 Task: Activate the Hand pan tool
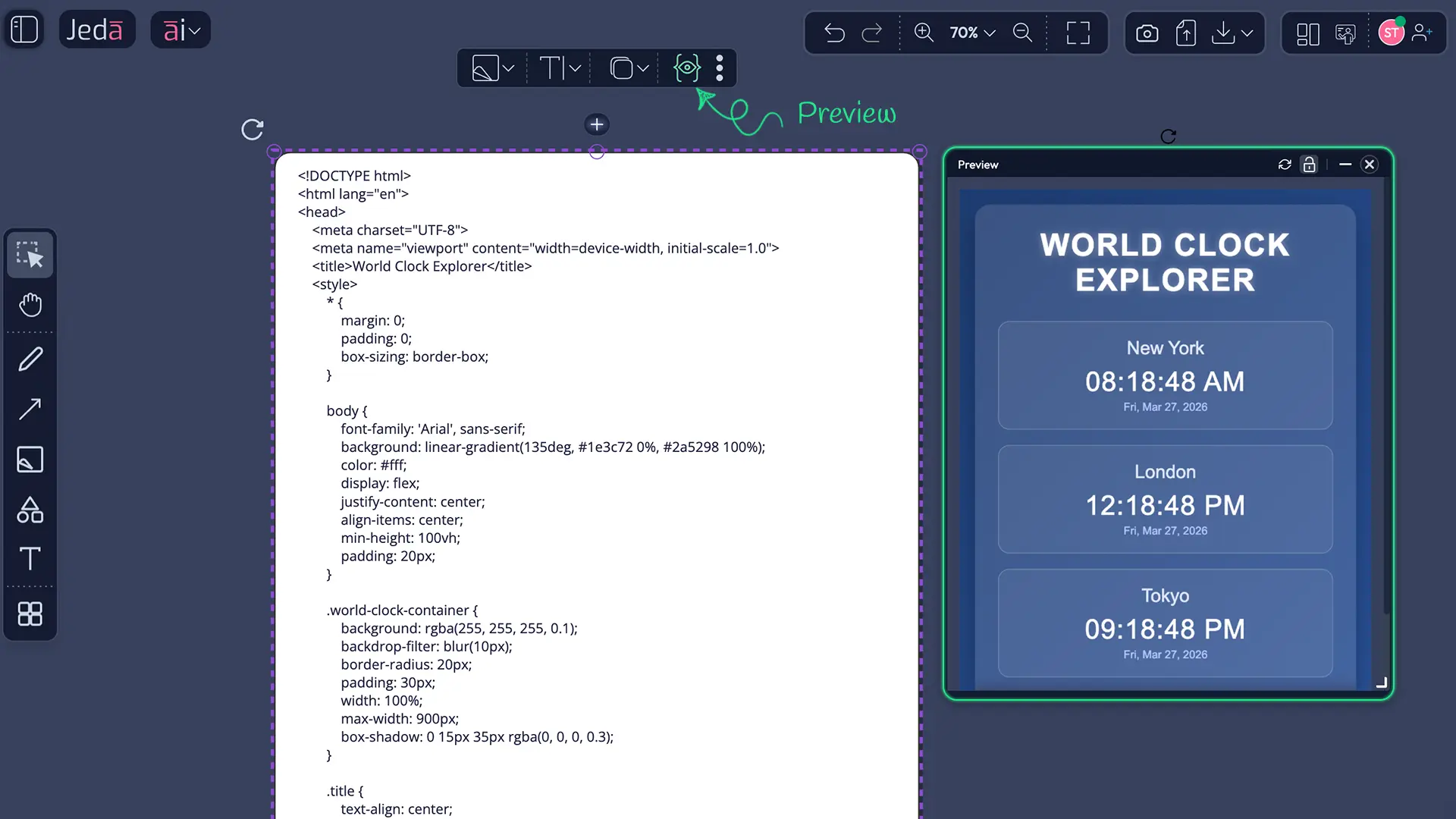[x=30, y=305]
